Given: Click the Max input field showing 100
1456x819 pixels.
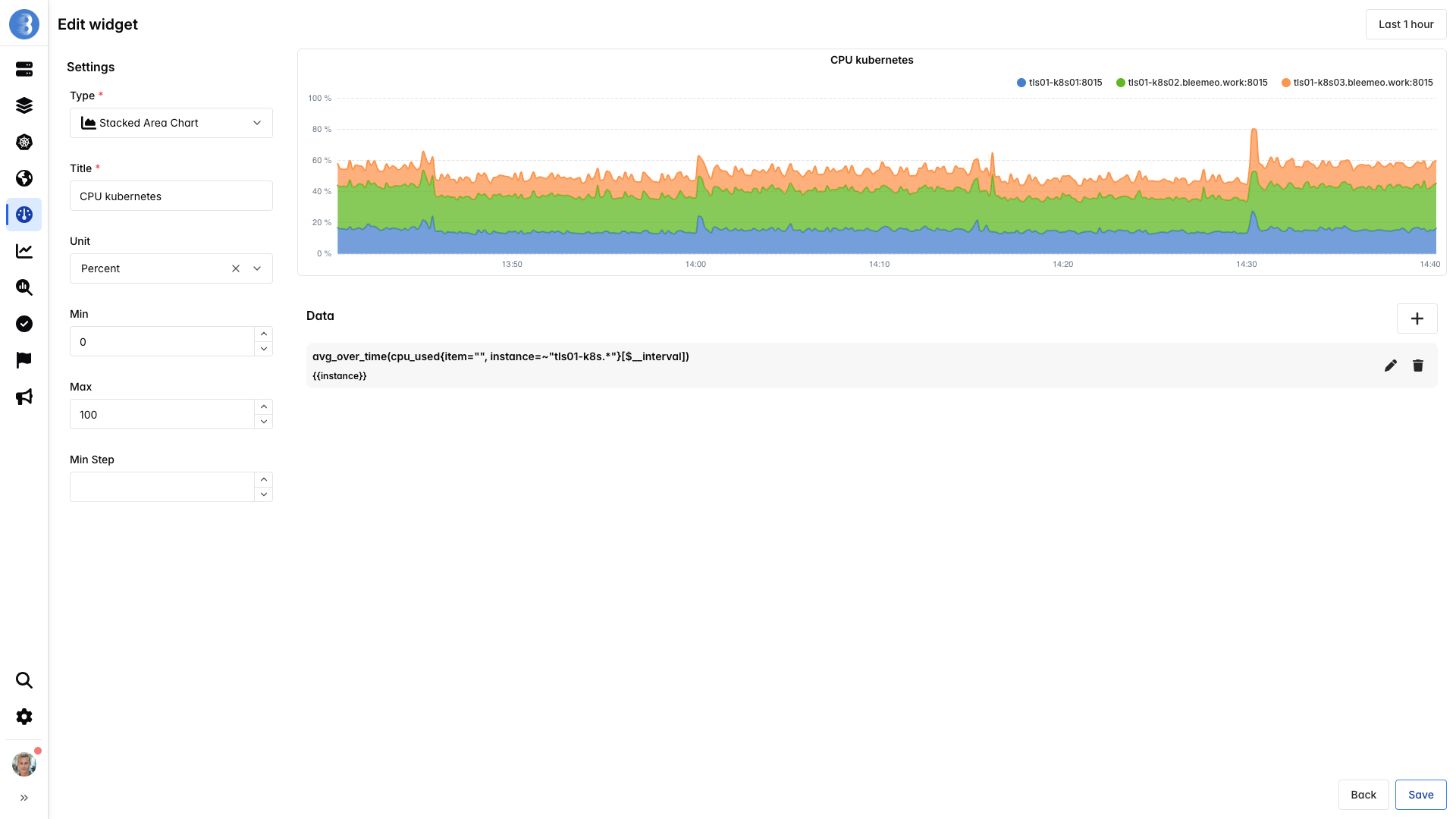Looking at the screenshot, I should click(162, 414).
